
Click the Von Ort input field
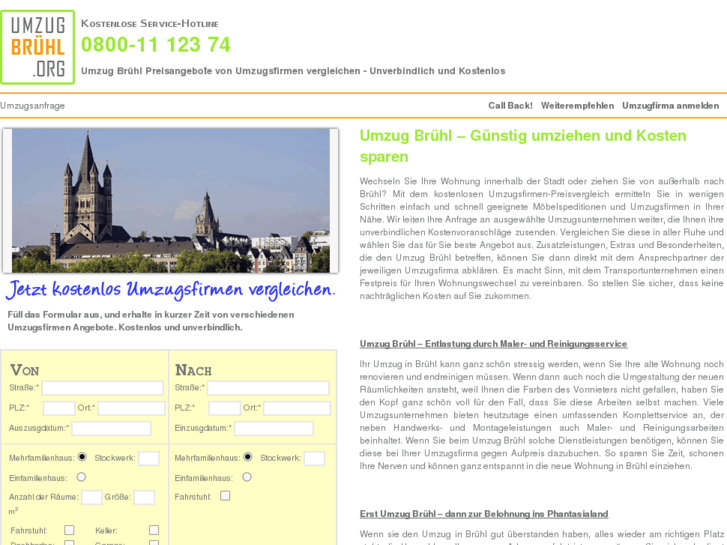coord(131,408)
